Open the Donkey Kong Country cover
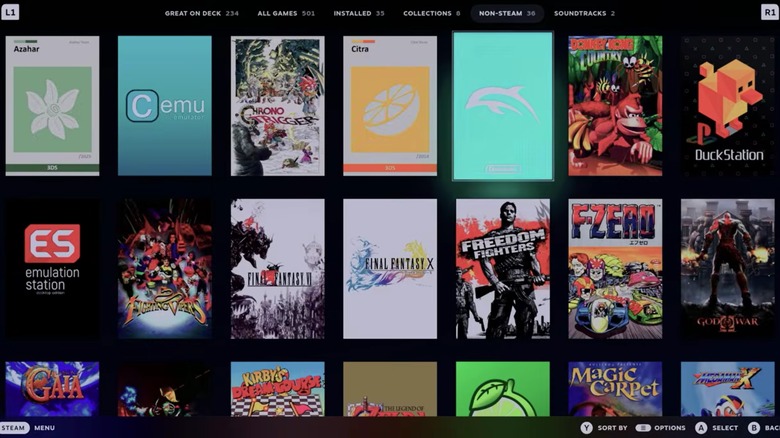 tap(615, 106)
